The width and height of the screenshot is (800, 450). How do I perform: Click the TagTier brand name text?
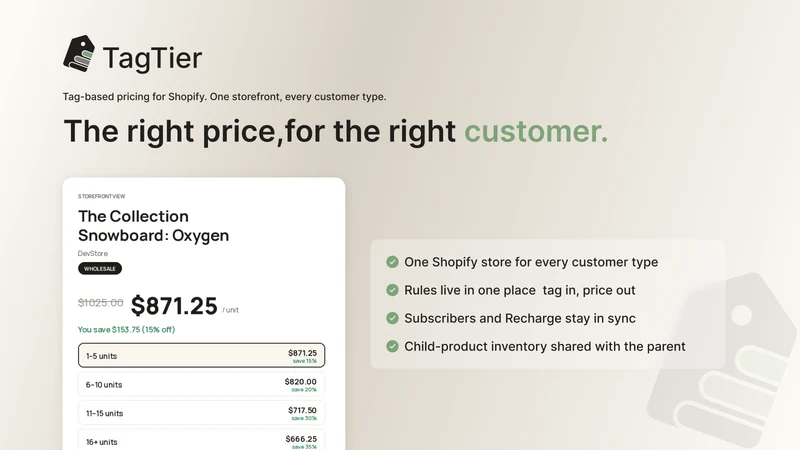coord(153,58)
